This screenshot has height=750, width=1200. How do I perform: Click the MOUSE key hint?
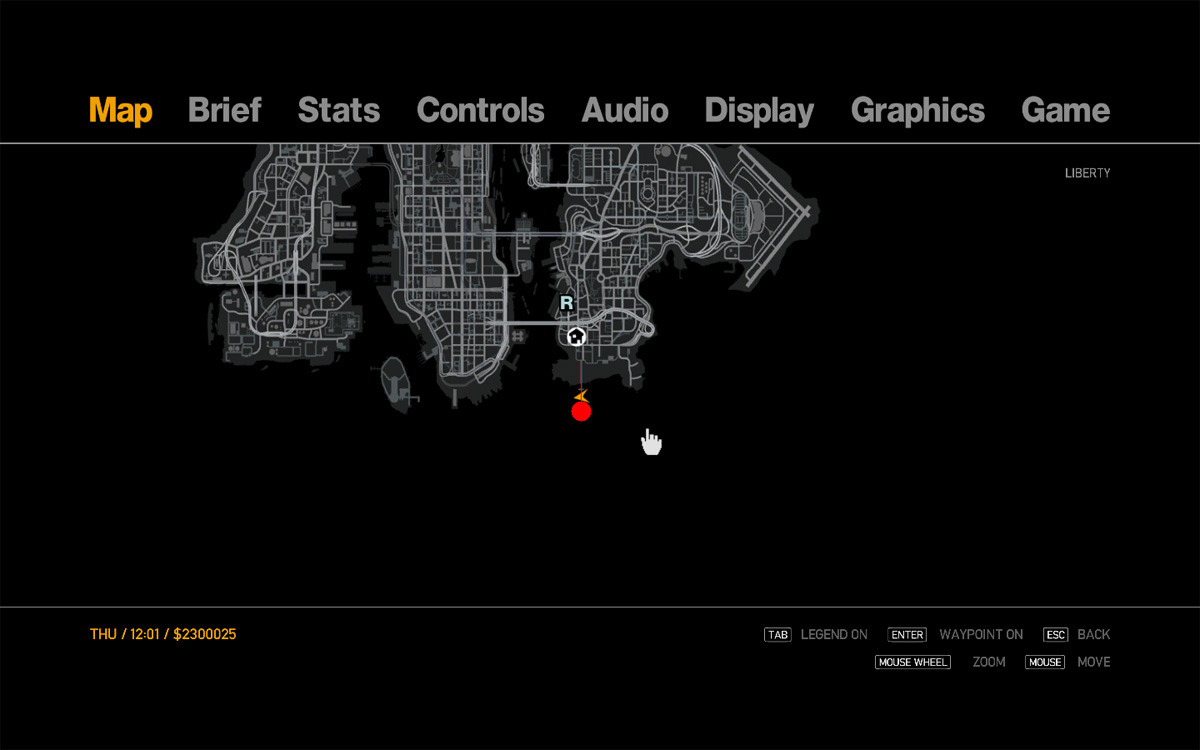(x=1045, y=662)
